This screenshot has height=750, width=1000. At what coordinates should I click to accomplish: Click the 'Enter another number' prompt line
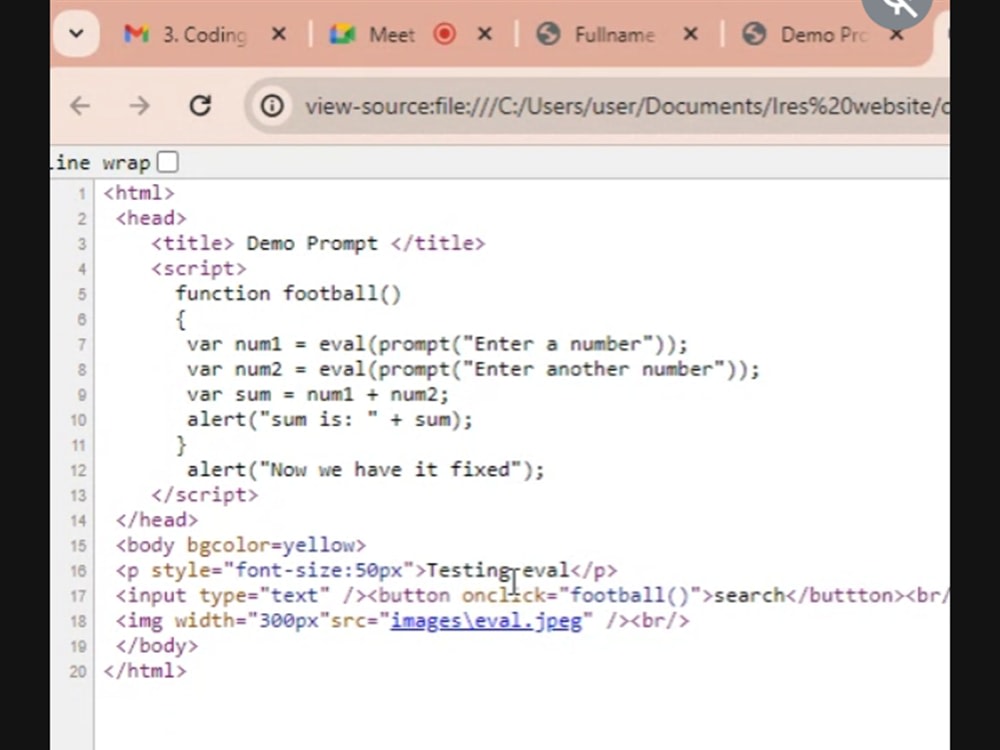[473, 369]
